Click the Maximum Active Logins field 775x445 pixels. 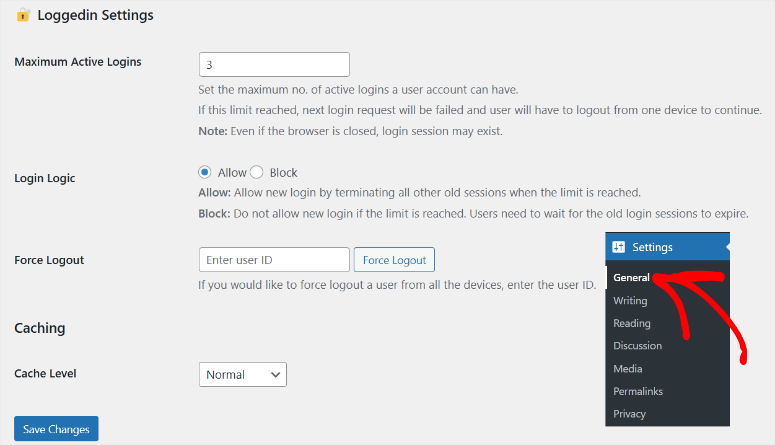coord(274,64)
